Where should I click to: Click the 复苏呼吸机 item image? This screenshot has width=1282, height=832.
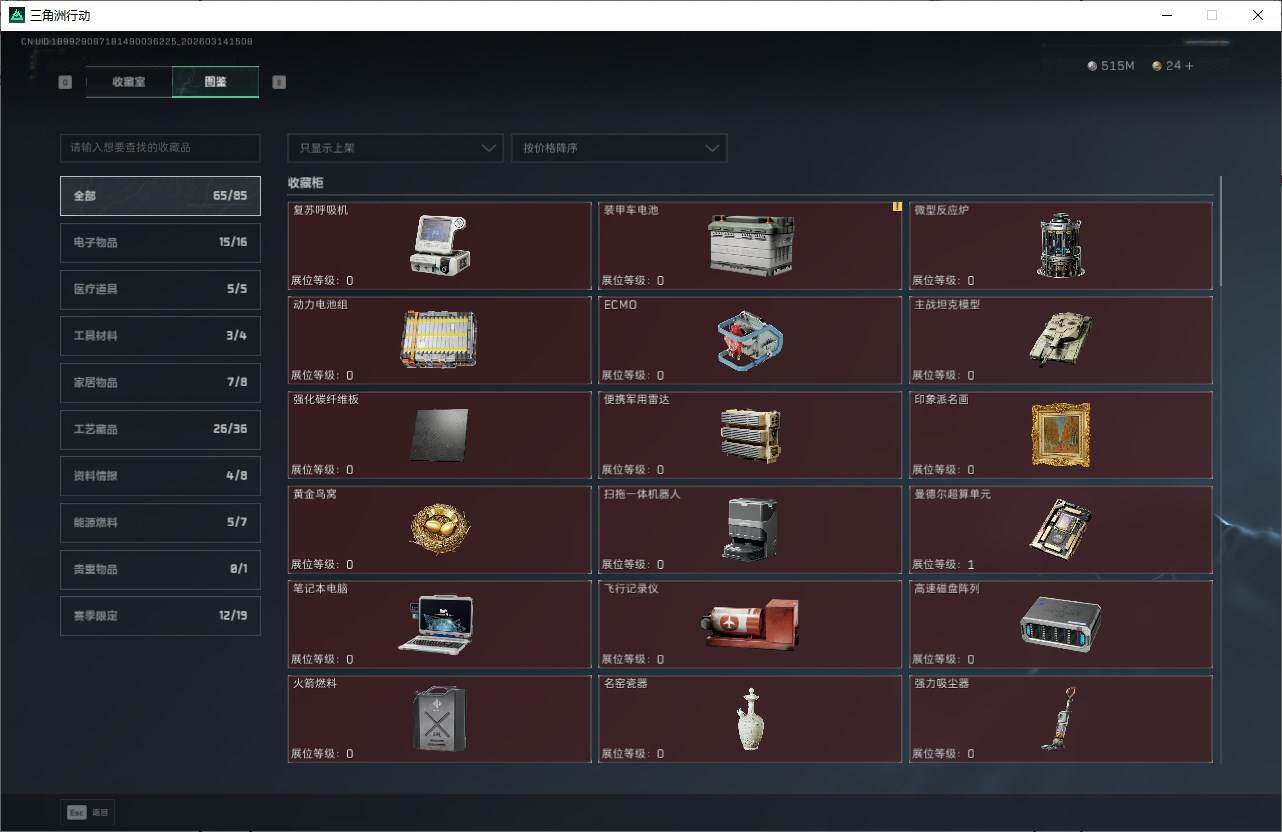(439, 245)
